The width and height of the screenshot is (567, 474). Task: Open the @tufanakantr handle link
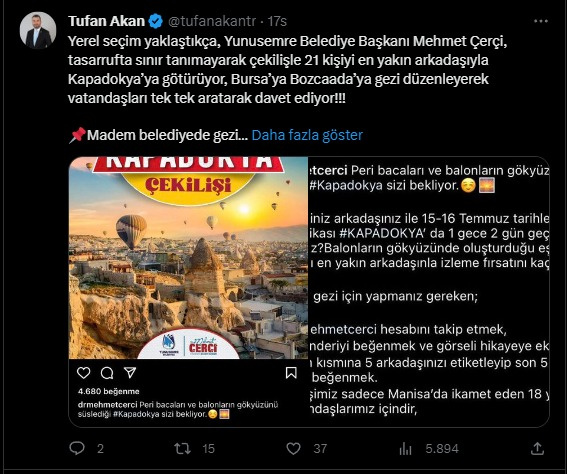(x=212, y=21)
